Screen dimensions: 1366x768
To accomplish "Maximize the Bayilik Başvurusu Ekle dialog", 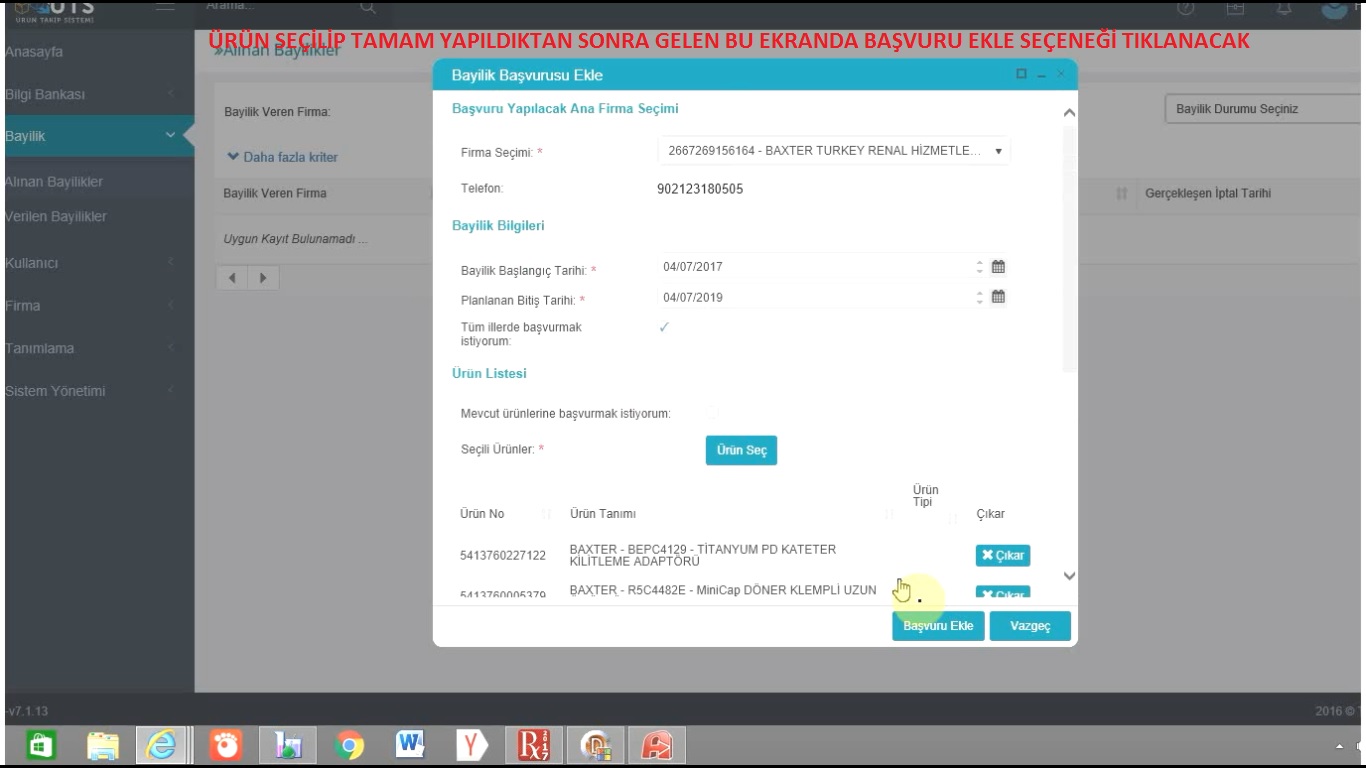I will (x=1021, y=74).
